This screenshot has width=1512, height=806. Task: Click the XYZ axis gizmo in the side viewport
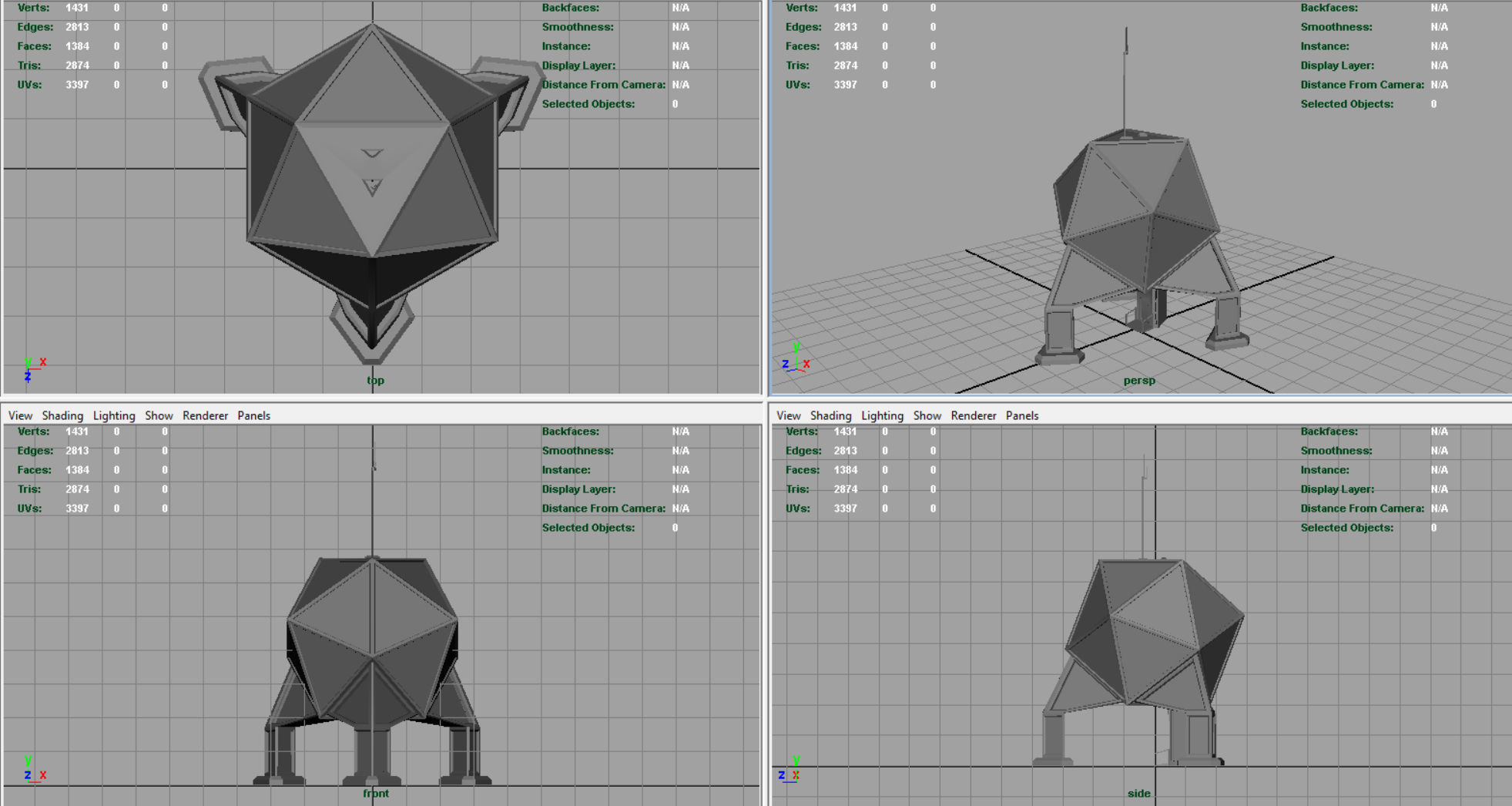(x=789, y=769)
